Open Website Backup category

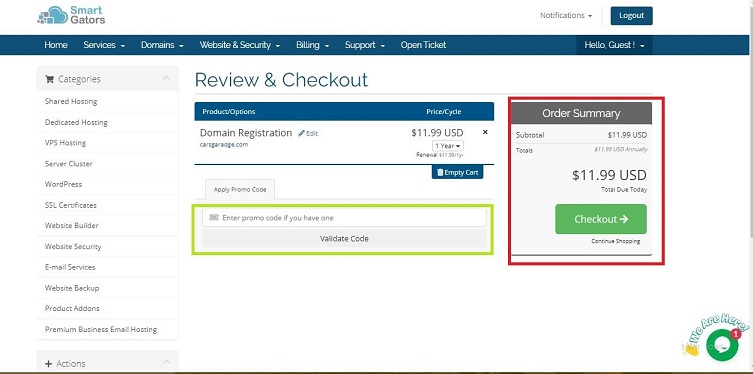click(x=72, y=288)
